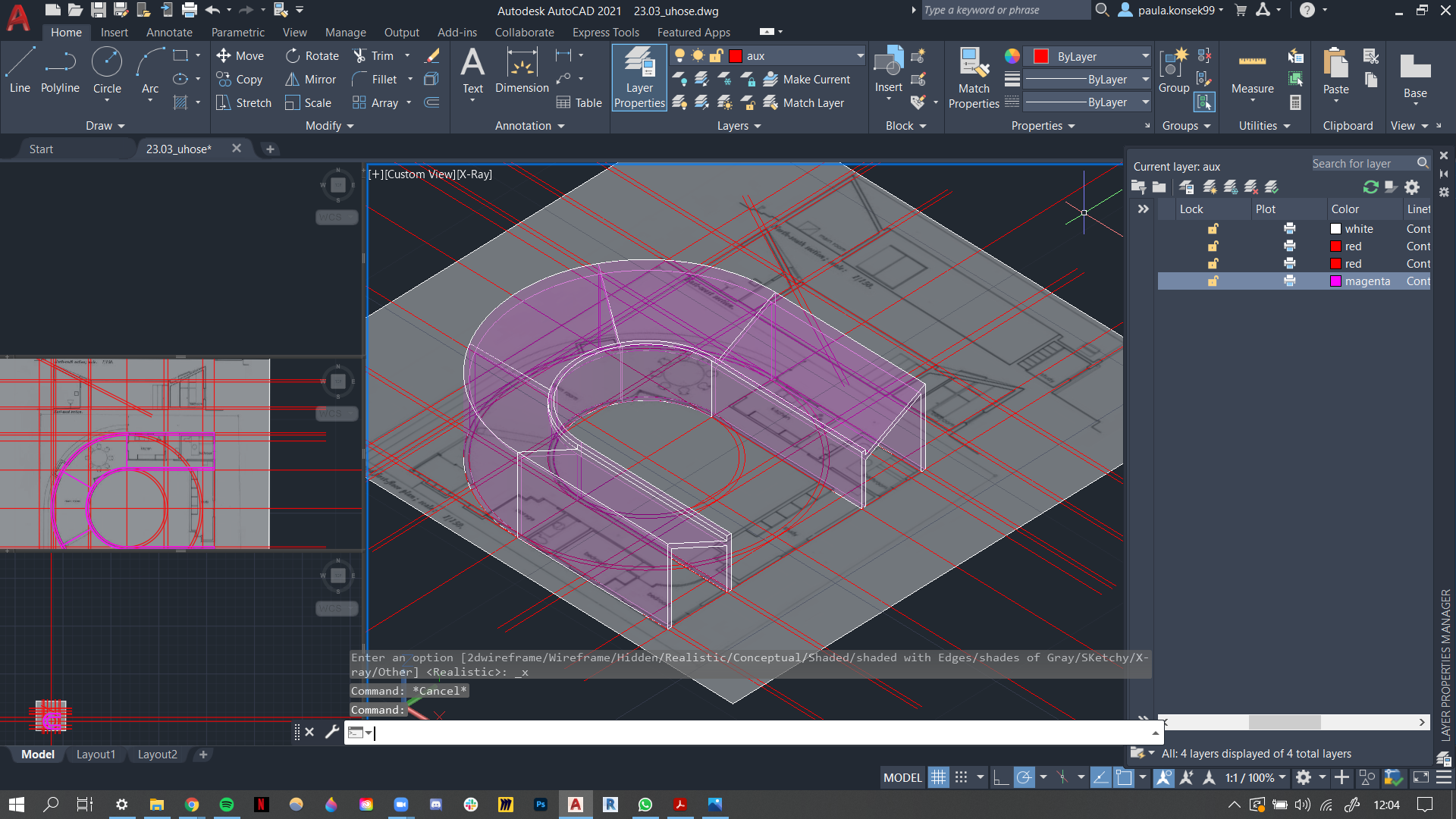The width and height of the screenshot is (1456, 819).
Task: Click the white layer color swatch
Action: pos(1335,229)
